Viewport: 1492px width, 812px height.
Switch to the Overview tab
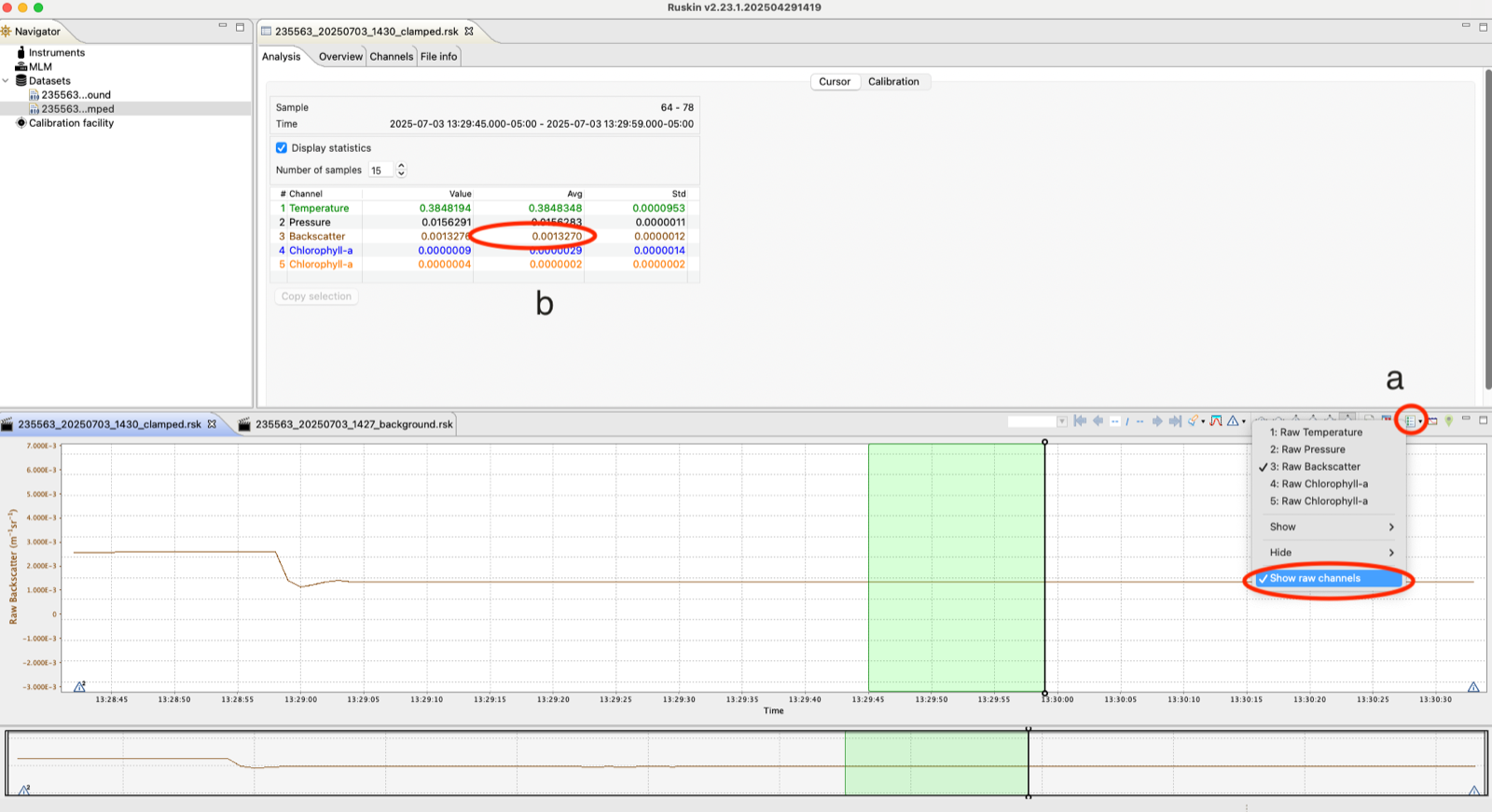(340, 56)
